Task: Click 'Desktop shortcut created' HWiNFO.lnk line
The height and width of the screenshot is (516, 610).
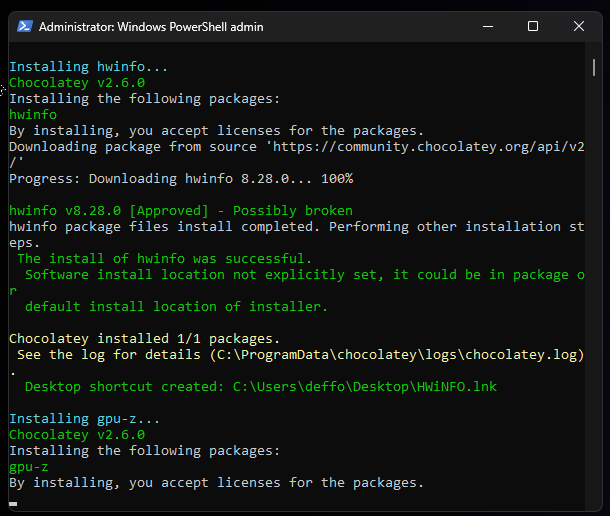Action: (261, 387)
